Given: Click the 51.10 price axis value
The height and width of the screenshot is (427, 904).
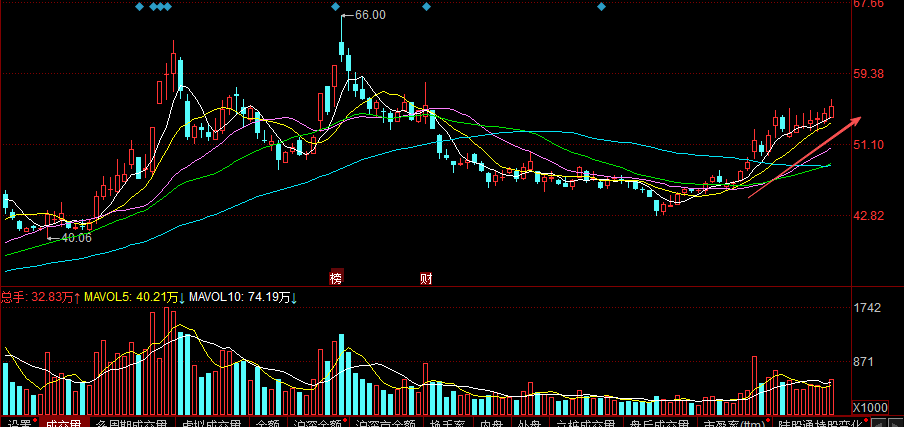Looking at the screenshot, I should (x=868, y=145).
